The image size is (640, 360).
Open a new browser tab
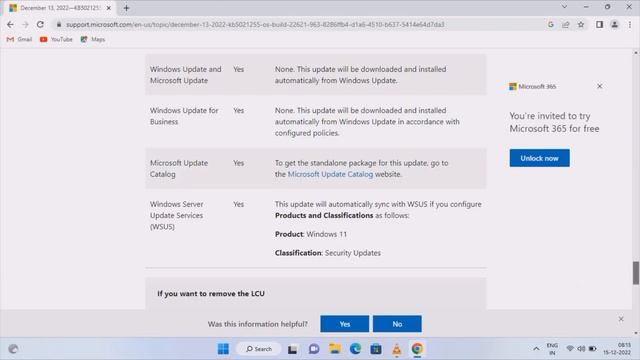tap(126, 8)
